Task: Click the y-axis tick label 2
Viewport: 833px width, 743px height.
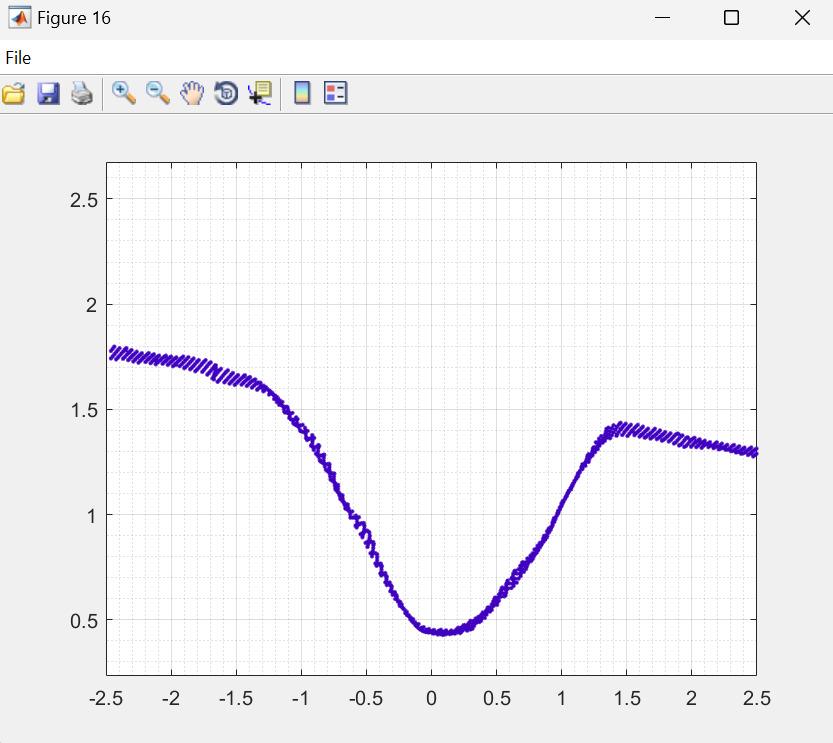Action: (x=91, y=305)
